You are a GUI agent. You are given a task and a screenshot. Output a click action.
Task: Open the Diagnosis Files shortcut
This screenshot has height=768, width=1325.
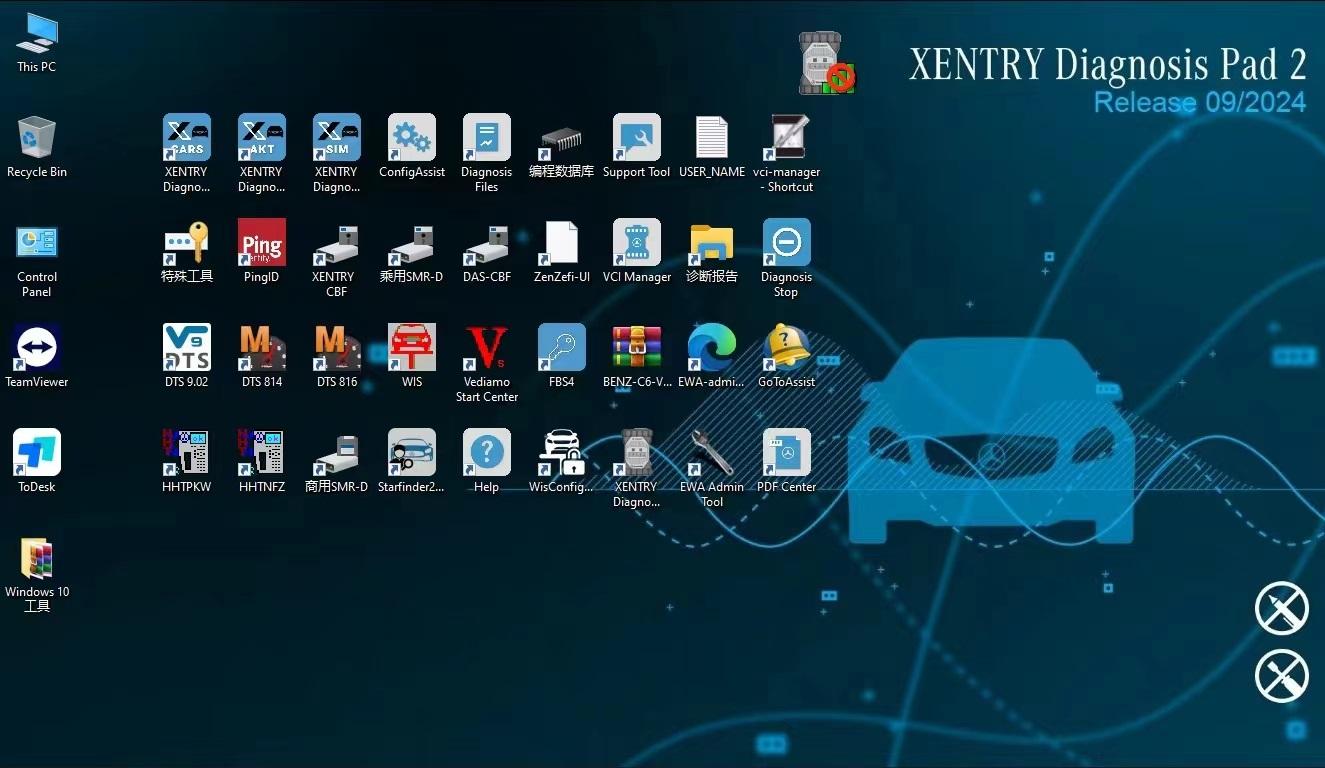coord(486,138)
